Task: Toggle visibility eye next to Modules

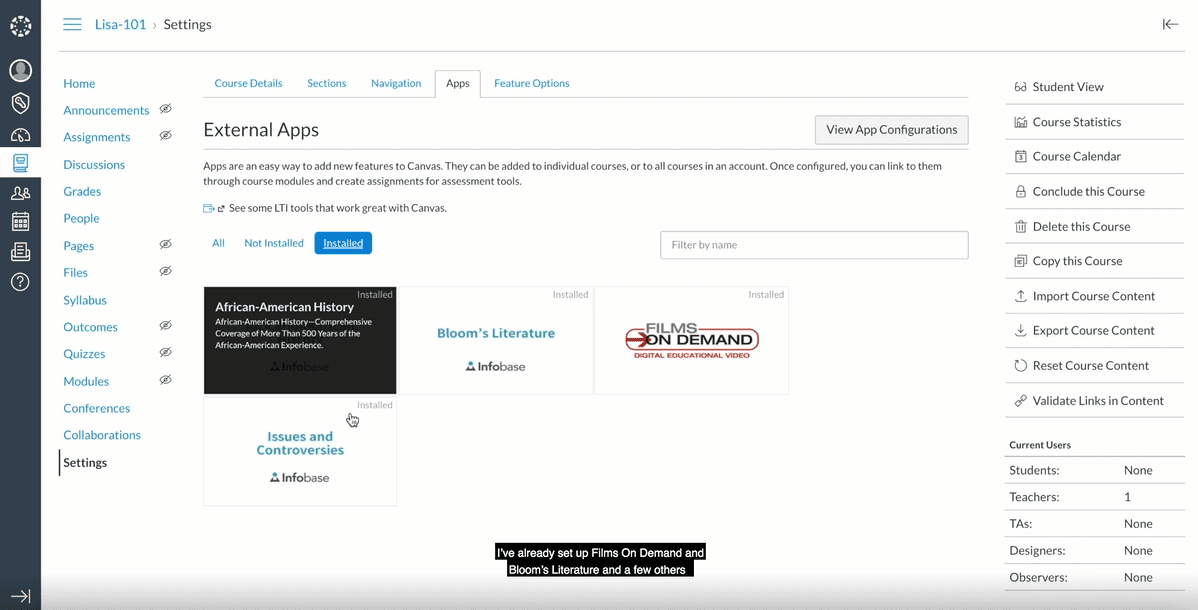Action: click(x=165, y=380)
